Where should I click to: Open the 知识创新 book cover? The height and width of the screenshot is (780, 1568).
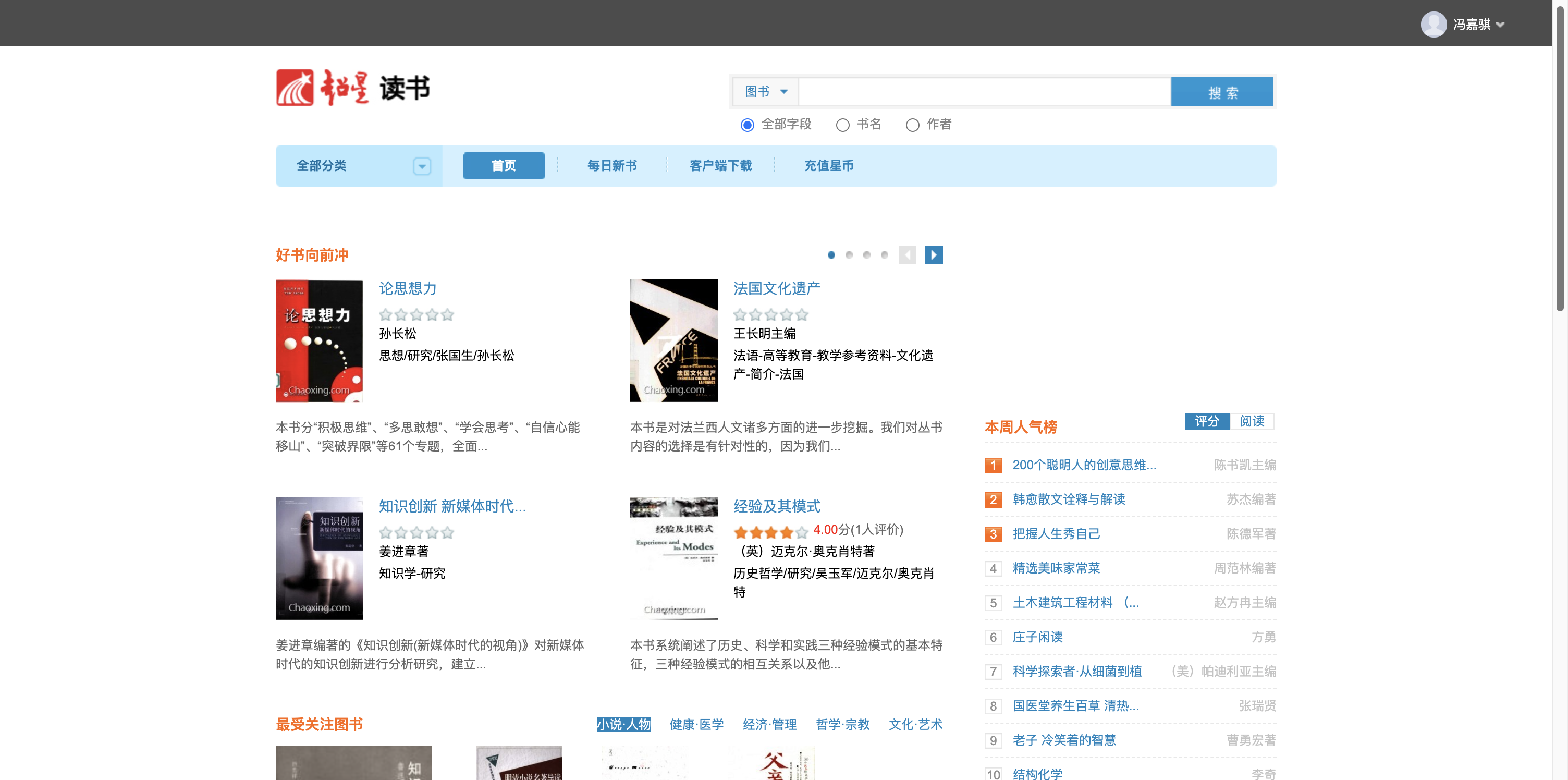pos(319,558)
